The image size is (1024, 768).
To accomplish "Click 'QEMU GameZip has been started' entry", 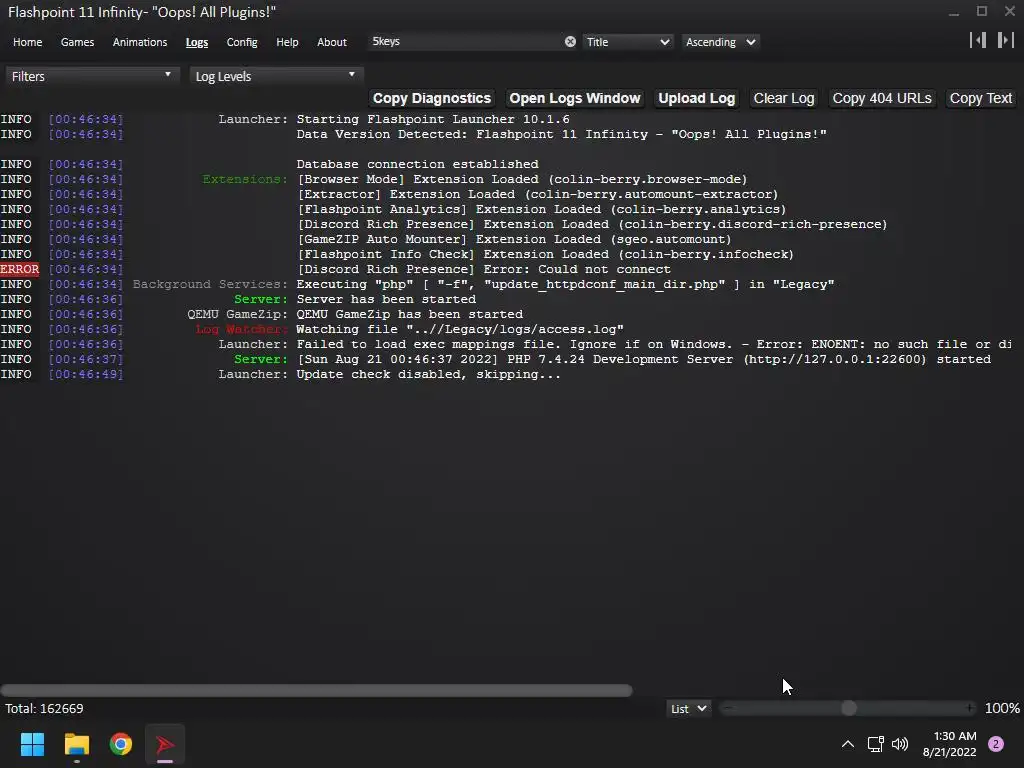I will (409, 314).
